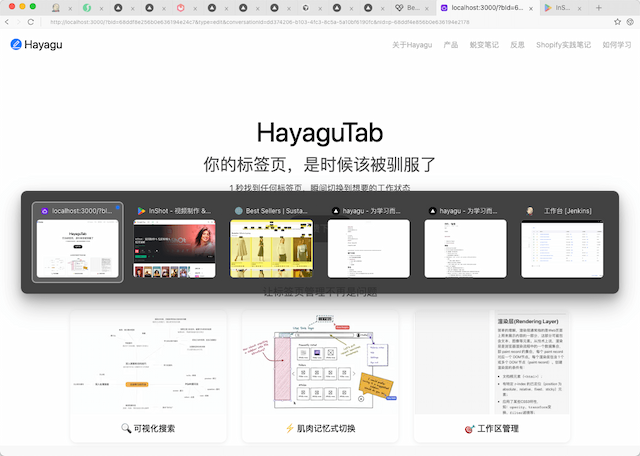The image size is (640, 456).
Task: Click the yellow macOS minimize window button
Action: click(22, 7)
